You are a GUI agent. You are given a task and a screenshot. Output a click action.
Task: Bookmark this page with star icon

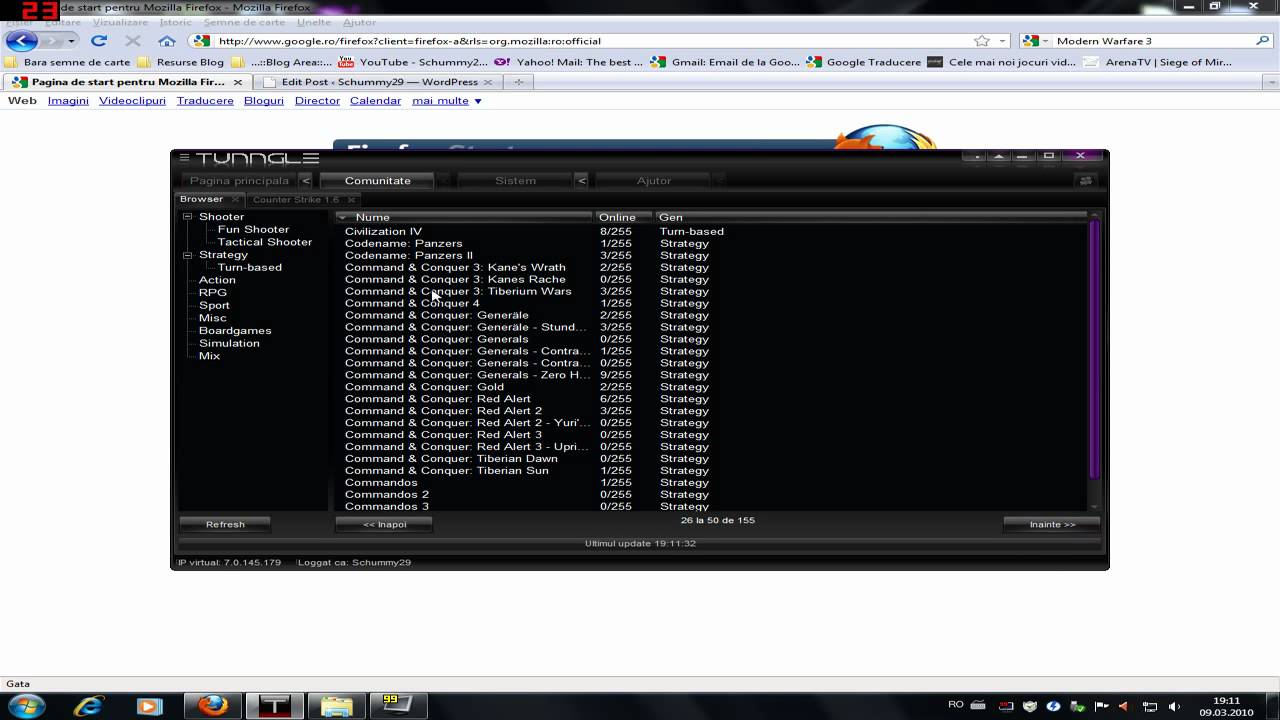(x=982, y=41)
